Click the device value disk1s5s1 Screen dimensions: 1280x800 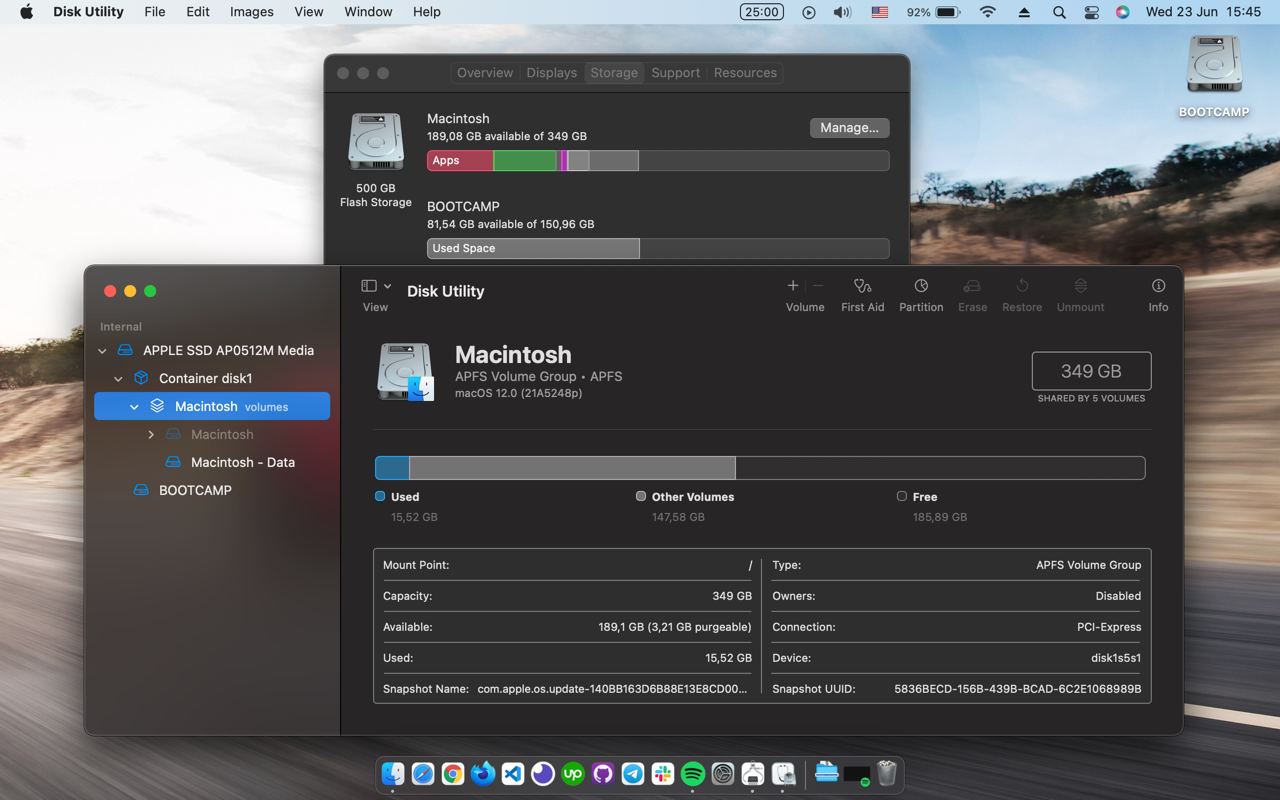[x=1116, y=658]
